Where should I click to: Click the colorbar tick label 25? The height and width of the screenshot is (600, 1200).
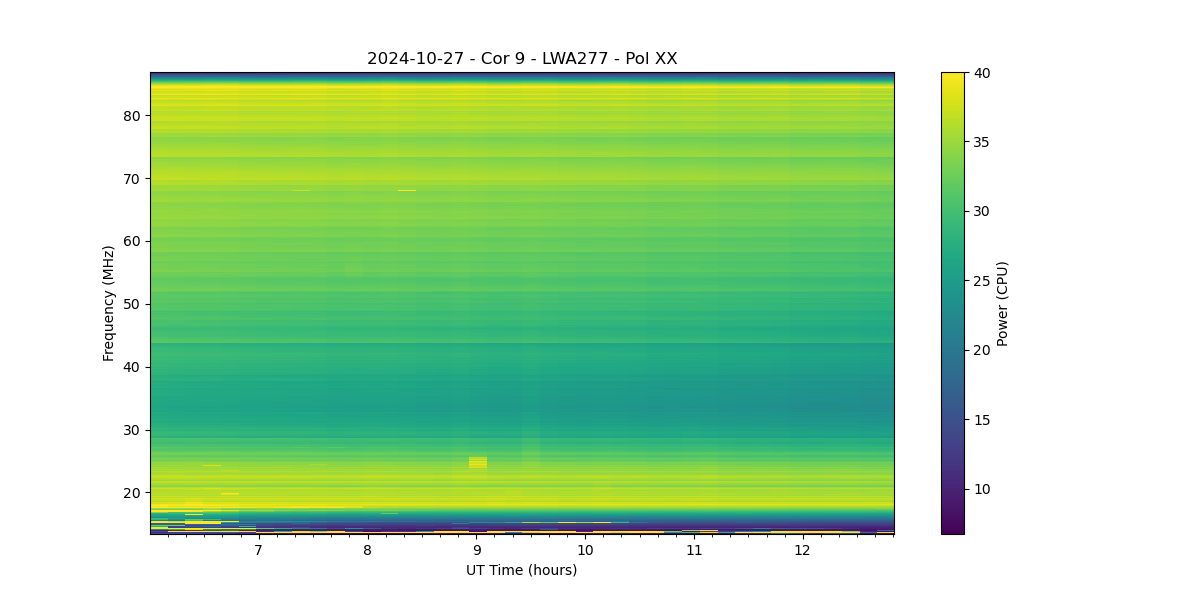(x=982, y=281)
